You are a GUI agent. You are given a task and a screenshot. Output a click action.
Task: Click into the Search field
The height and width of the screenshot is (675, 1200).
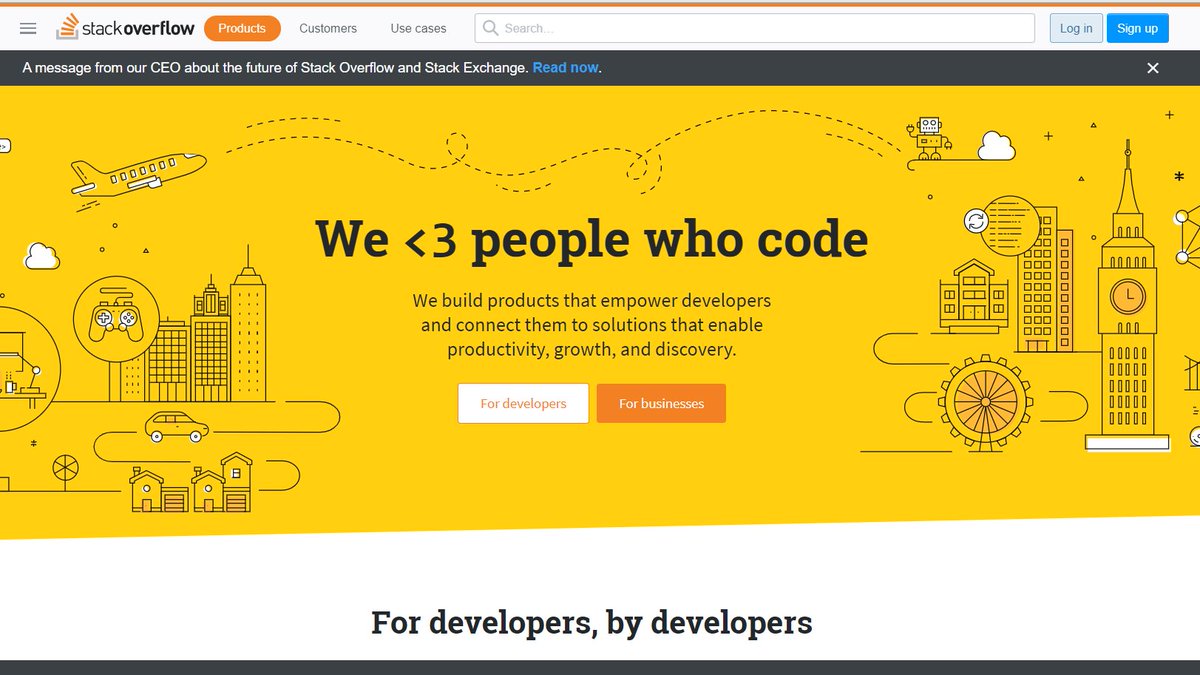pos(755,28)
